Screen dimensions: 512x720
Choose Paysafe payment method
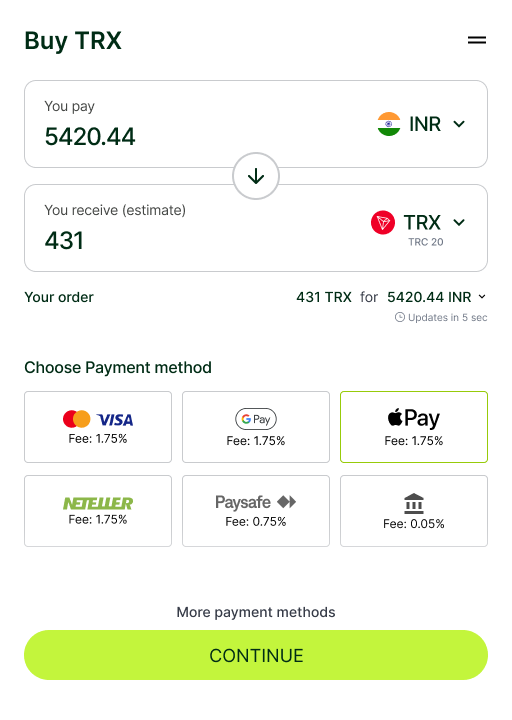(256, 511)
